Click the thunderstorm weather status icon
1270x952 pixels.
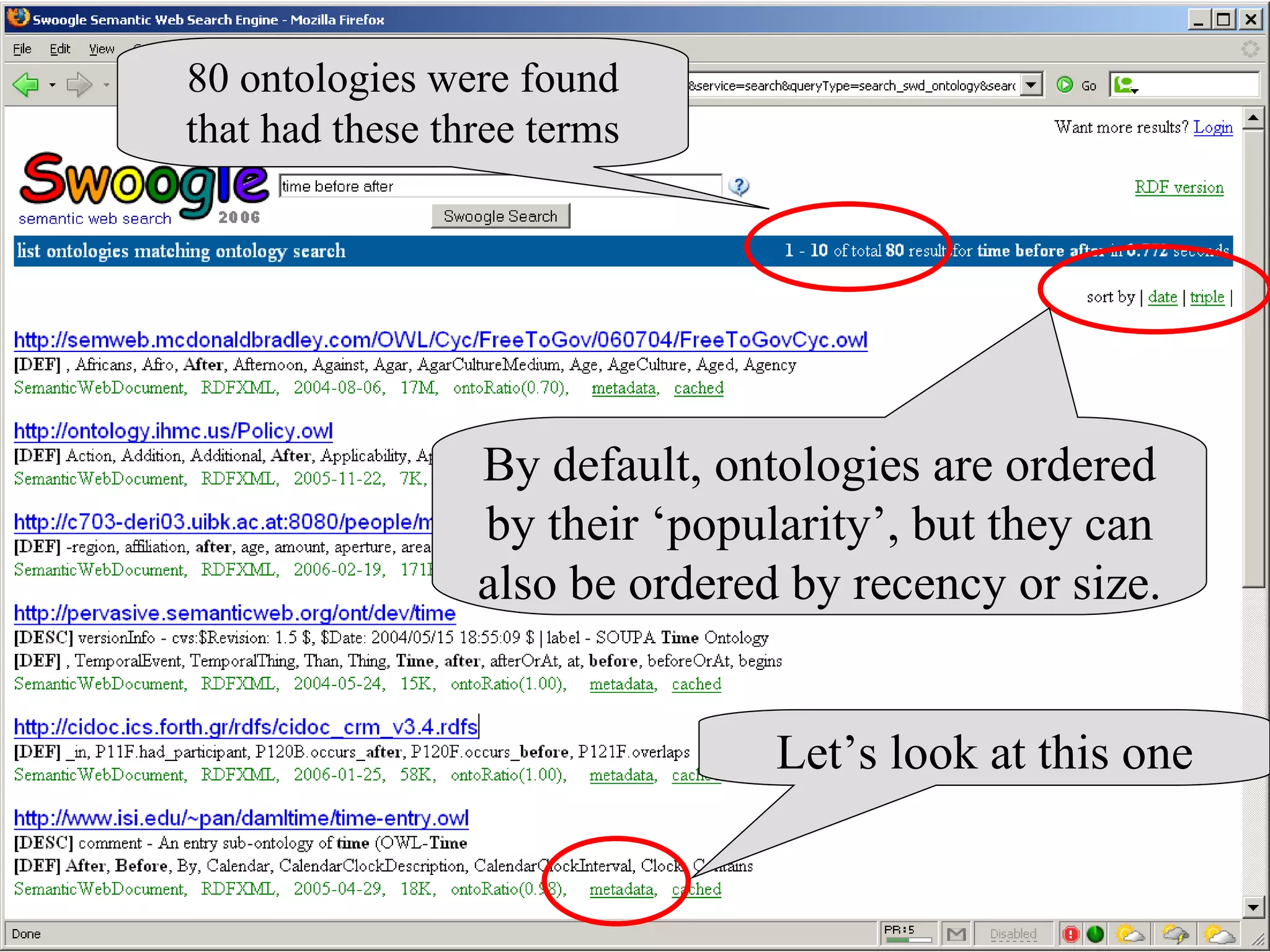pyautogui.click(x=1175, y=933)
